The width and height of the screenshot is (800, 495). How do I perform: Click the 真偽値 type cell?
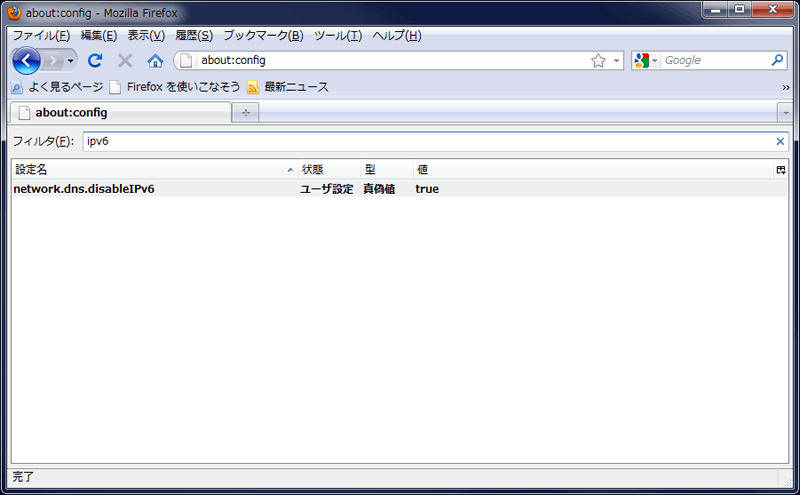[379, 189]
